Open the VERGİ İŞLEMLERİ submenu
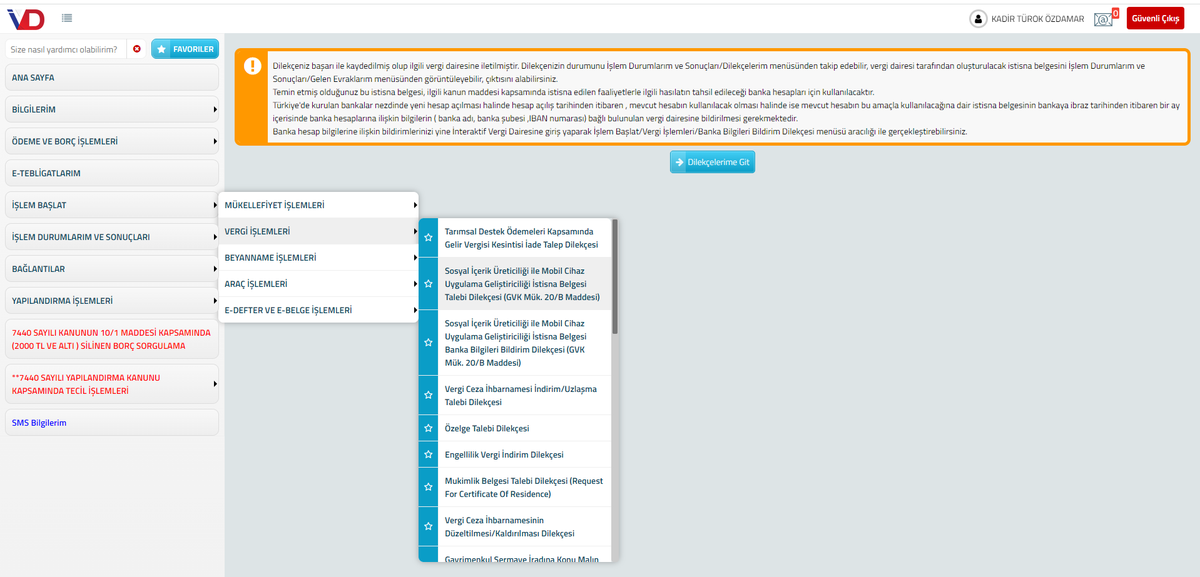 pos(318,231)
